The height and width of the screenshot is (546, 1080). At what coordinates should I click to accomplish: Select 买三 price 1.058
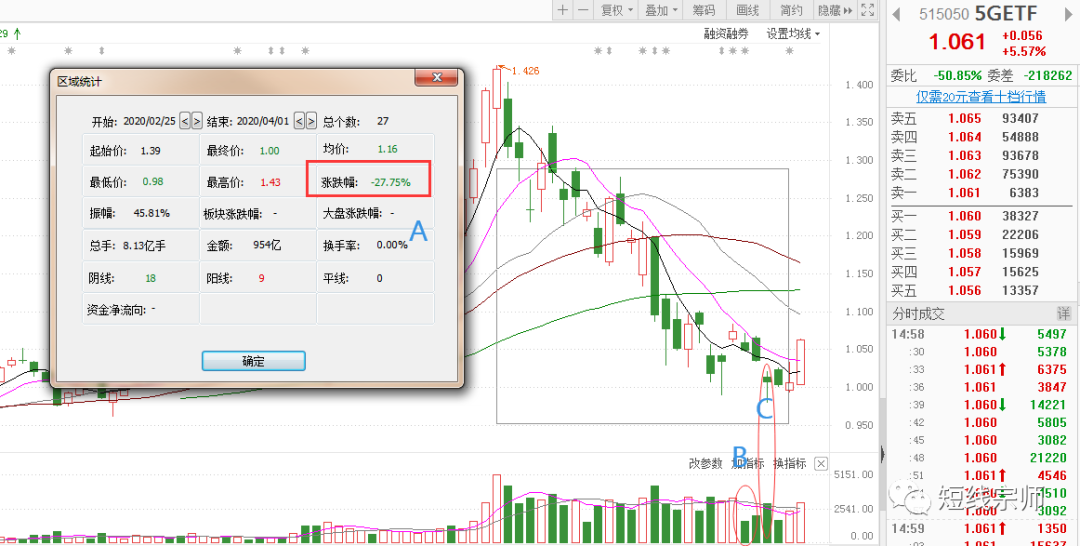[964, 253]
